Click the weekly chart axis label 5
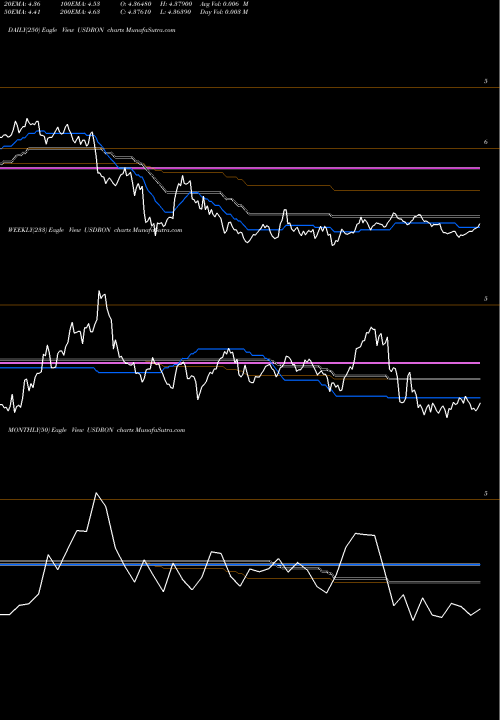500x720 pixels. [486, 299]
